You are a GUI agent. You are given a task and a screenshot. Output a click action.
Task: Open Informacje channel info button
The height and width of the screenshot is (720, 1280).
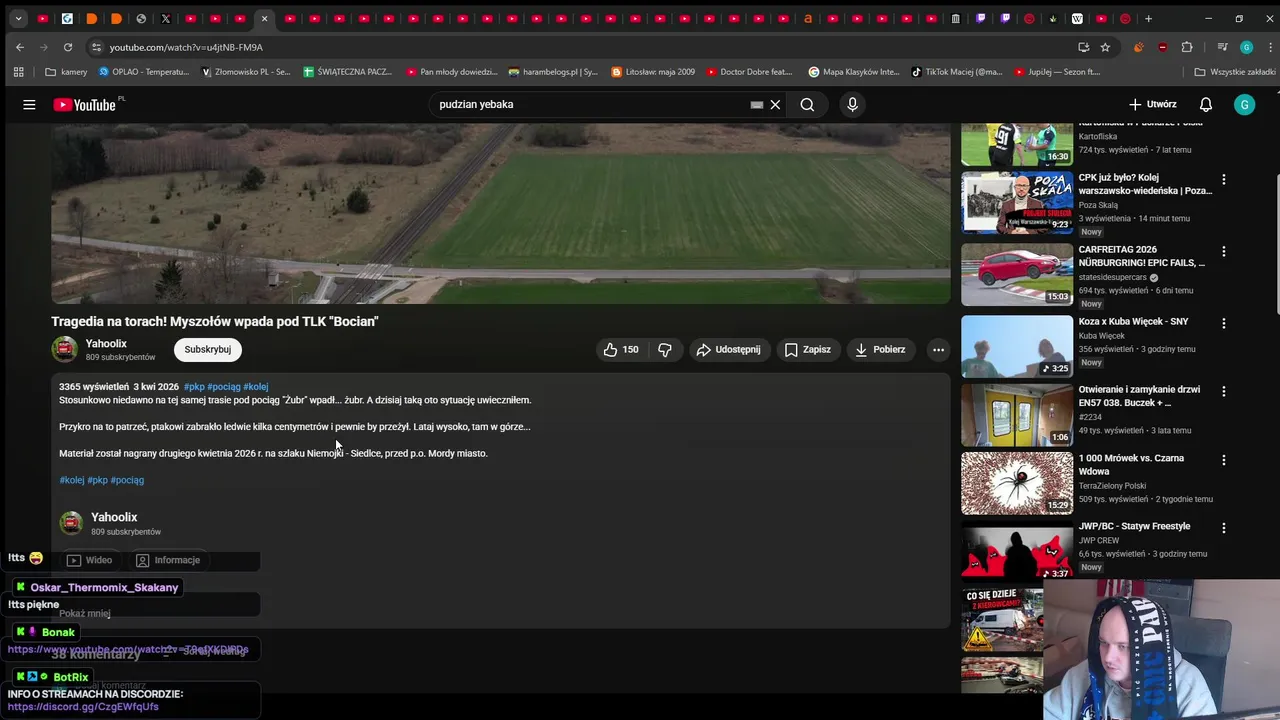click(168, 560)
